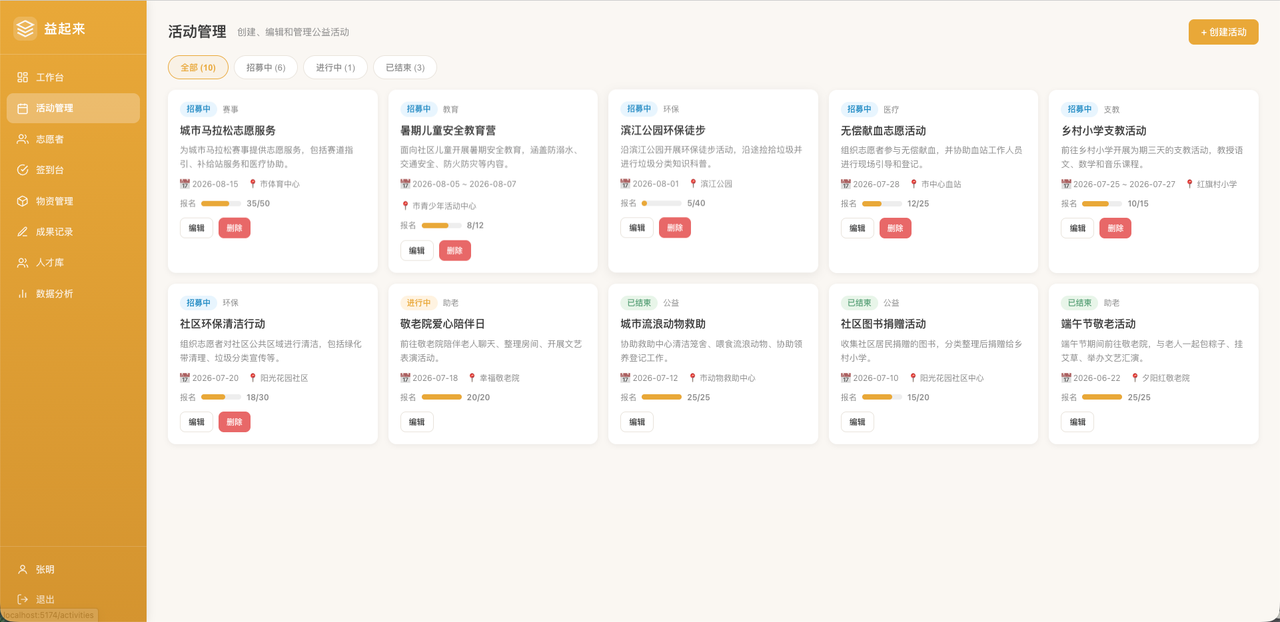
Task: Select the 已结束 (3) filter tab
Action: [405, 68]
